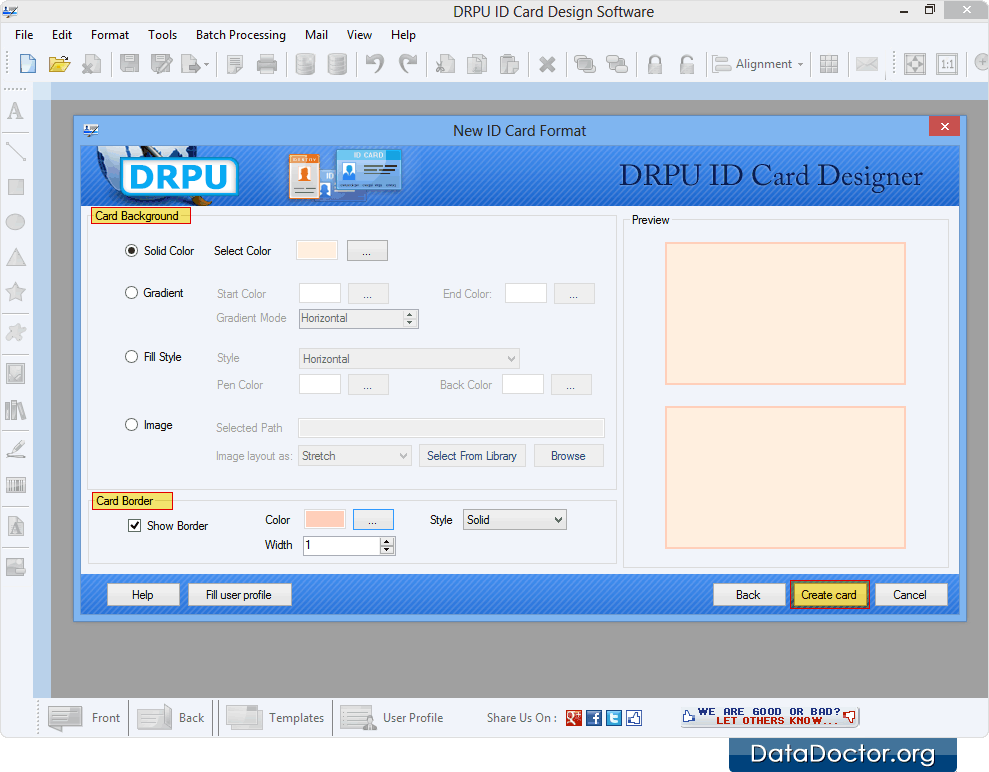Viewport: 989px width, 772px height.
Task: Open the File menu
Action: 24,35
